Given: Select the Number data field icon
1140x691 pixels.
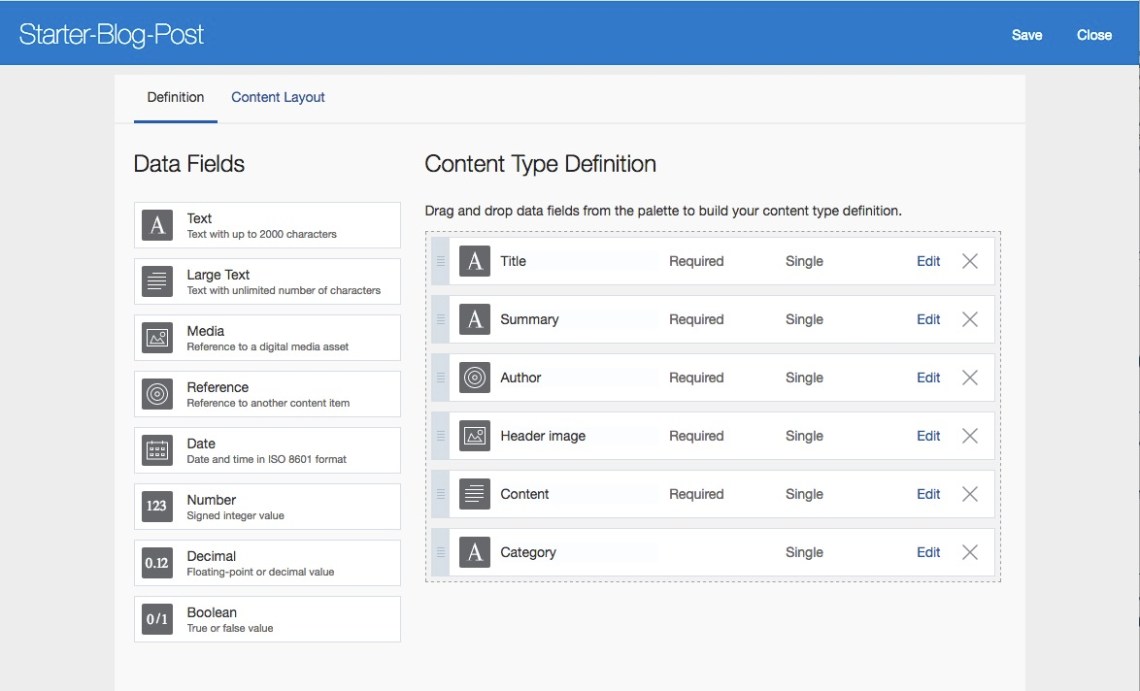Looking at the screenshot, I should (157, 506).
